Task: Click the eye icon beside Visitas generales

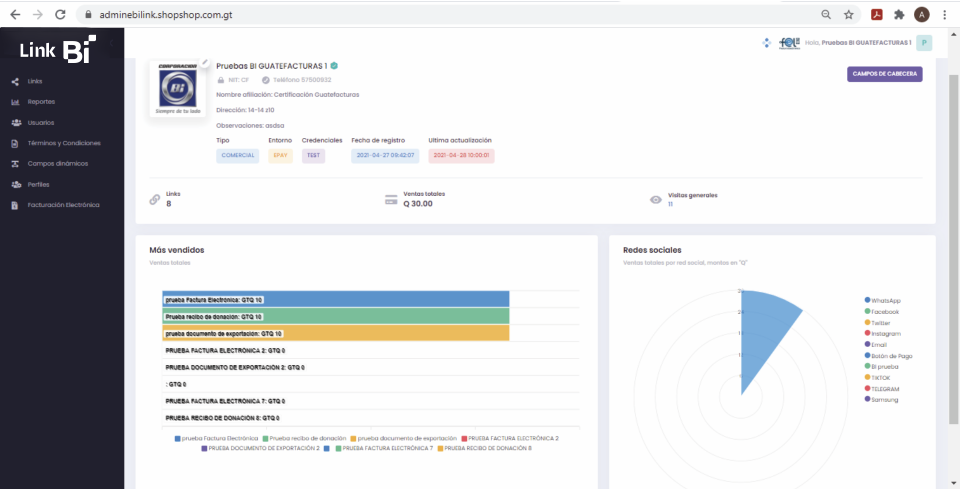Action: [656, 200]
